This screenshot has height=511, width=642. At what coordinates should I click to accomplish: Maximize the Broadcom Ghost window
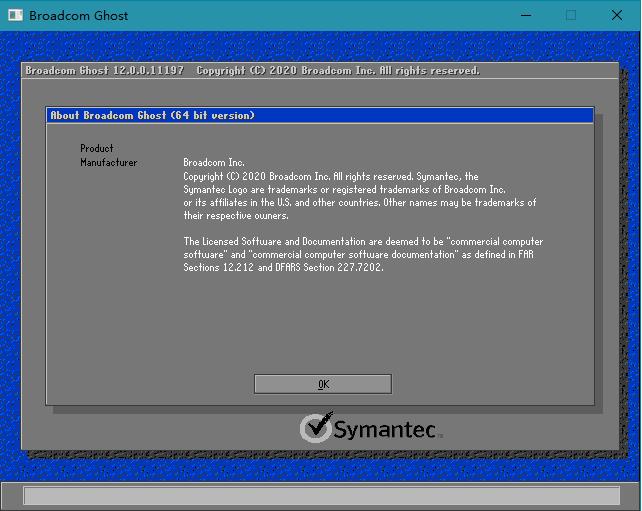pos(571,15)
